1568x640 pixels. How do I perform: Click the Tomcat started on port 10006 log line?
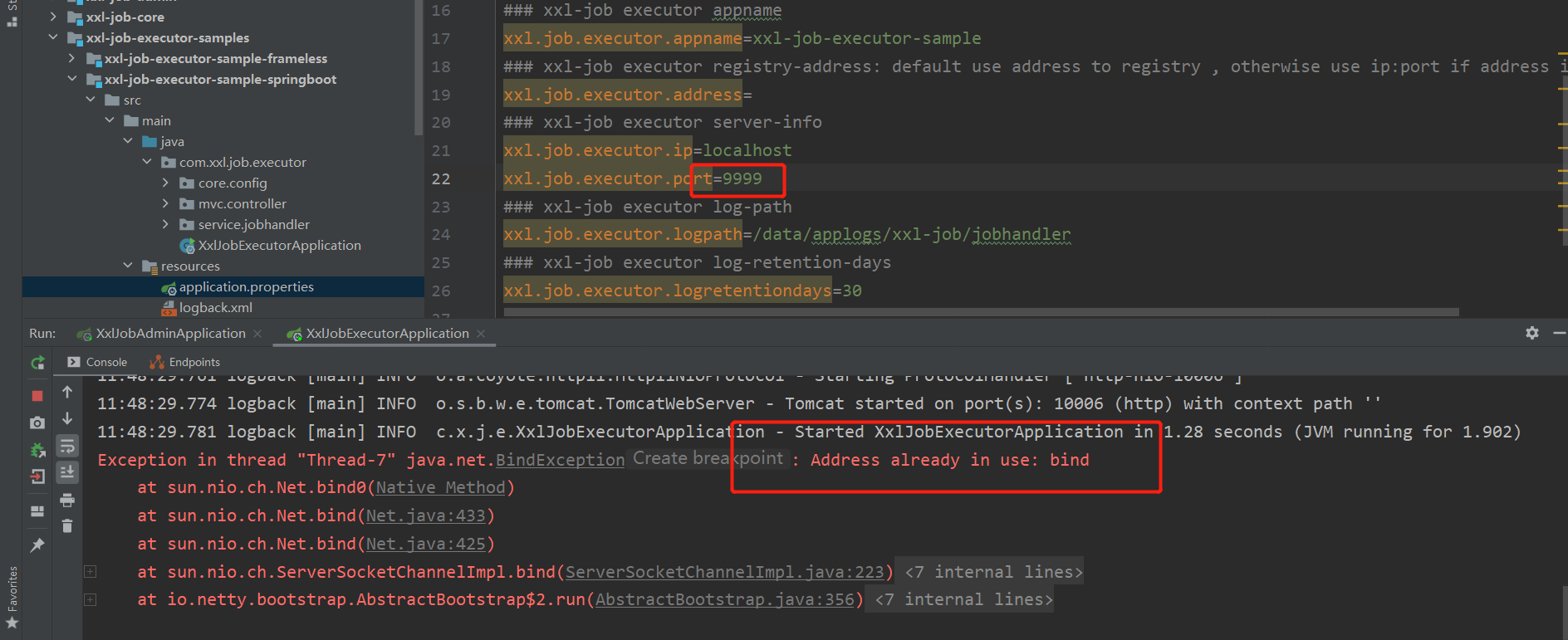click(x=739, y=403)
